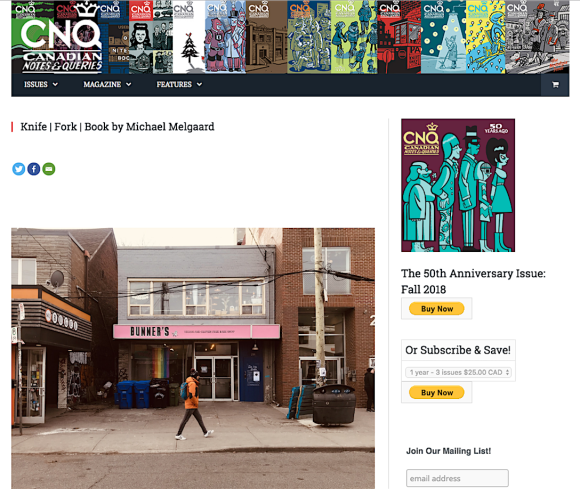Open the white Christmas tree cover thumbnail
Screen dimensions: 580x489
189,37
